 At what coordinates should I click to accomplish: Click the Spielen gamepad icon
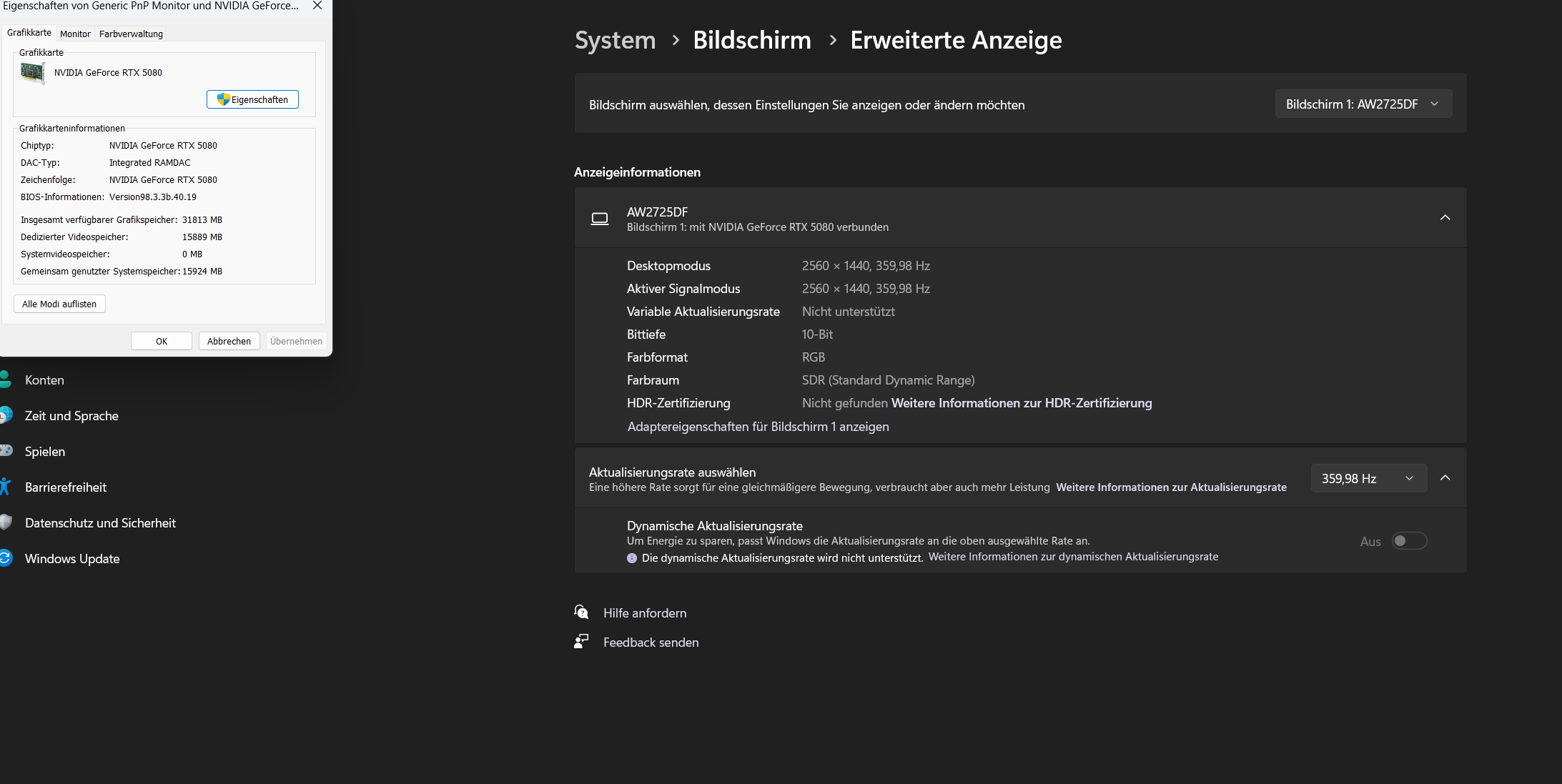point(6,451)
